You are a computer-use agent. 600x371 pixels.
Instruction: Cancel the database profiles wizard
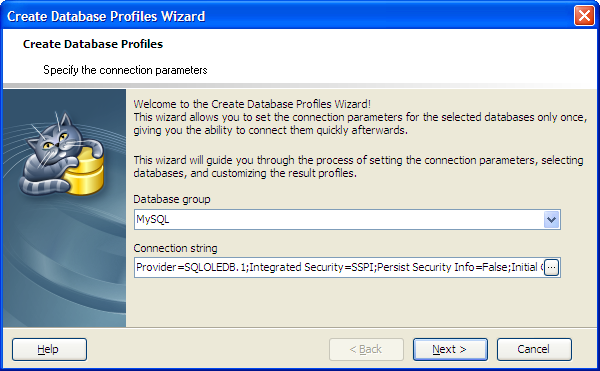(534, 349)
